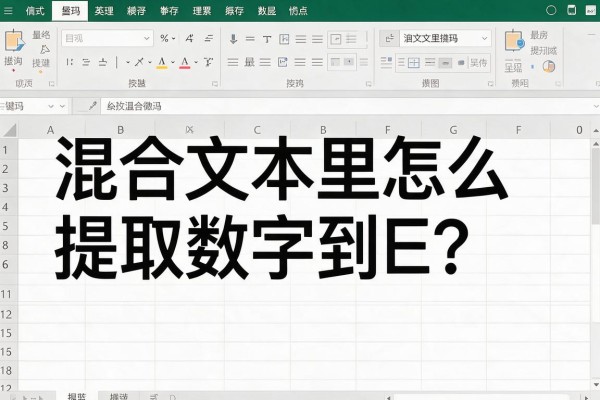600x400 pixels.
Task: Click the blue grid table icon in styles group
Action: coord(414,62)
